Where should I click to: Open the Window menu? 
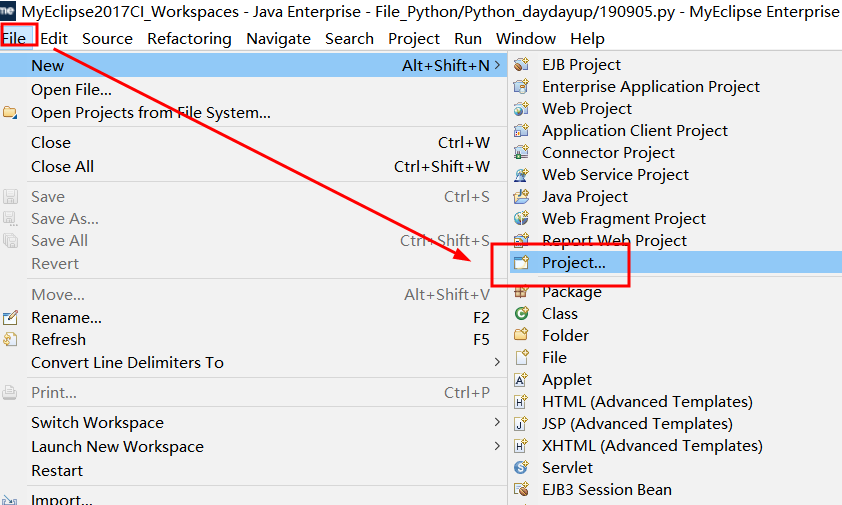click(526, 39)
